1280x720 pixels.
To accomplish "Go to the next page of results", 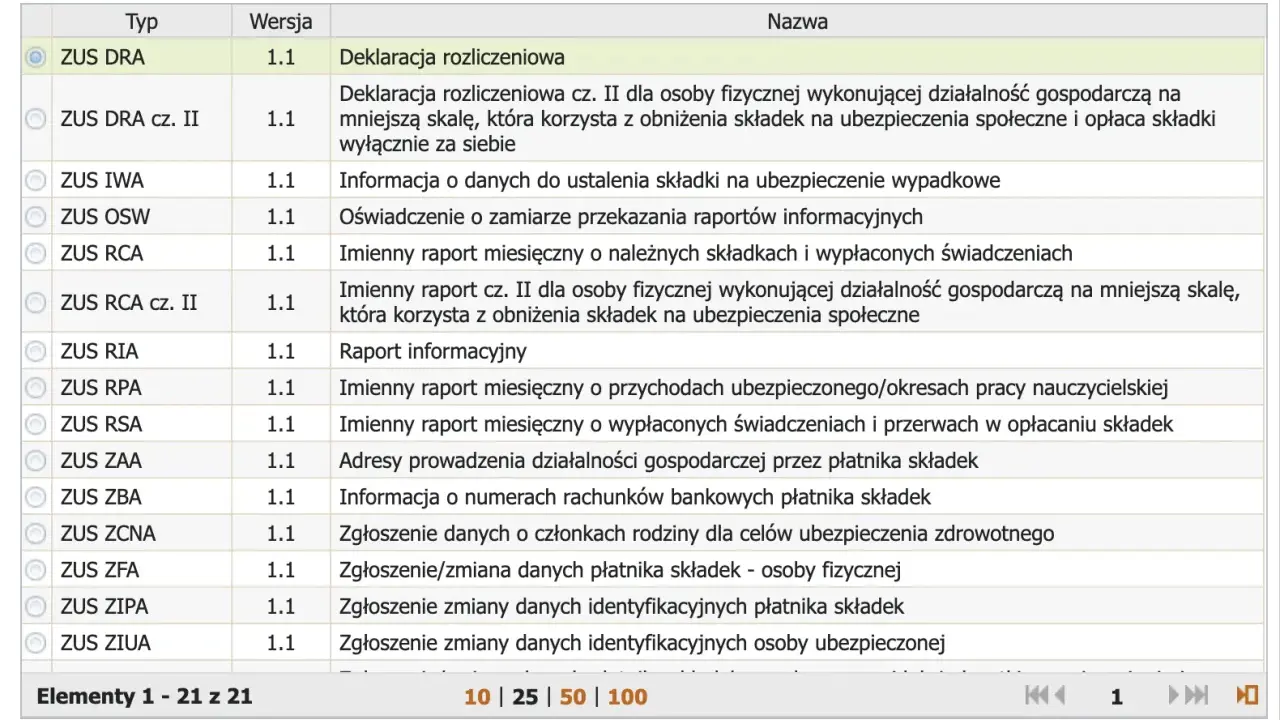I will [x=1175, y=695].
